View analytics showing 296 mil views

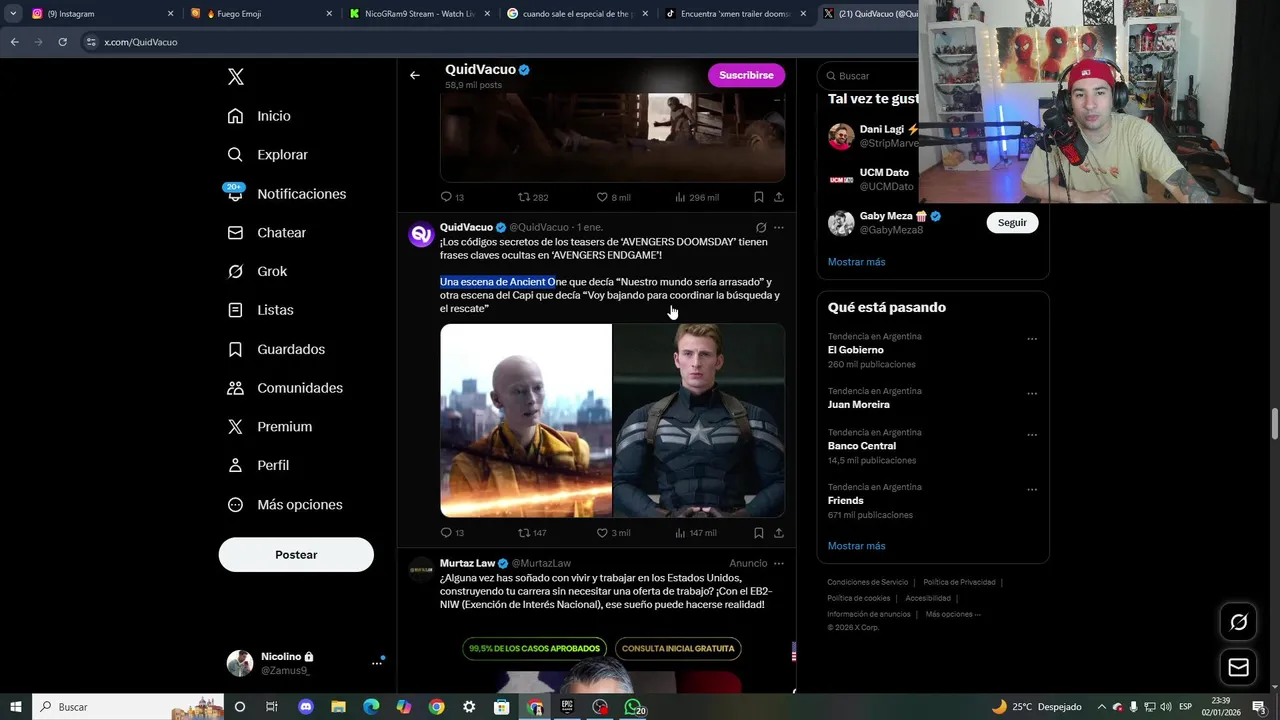(x=697, y=197)
